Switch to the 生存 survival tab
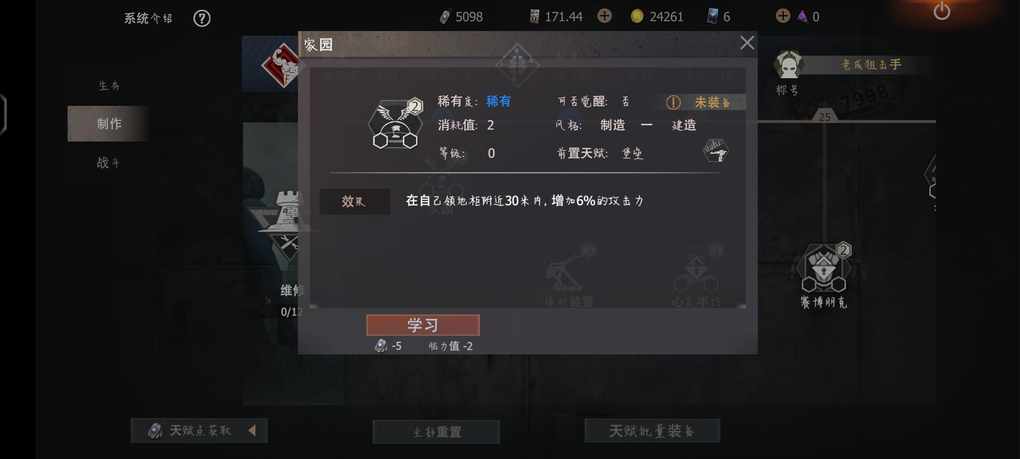 [109, 85]
